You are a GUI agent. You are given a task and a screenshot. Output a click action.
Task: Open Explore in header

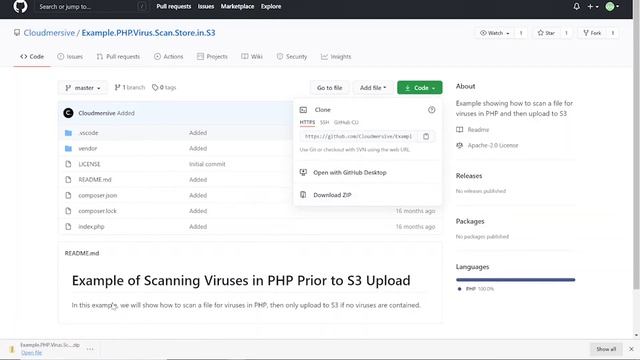coord(271,7)
